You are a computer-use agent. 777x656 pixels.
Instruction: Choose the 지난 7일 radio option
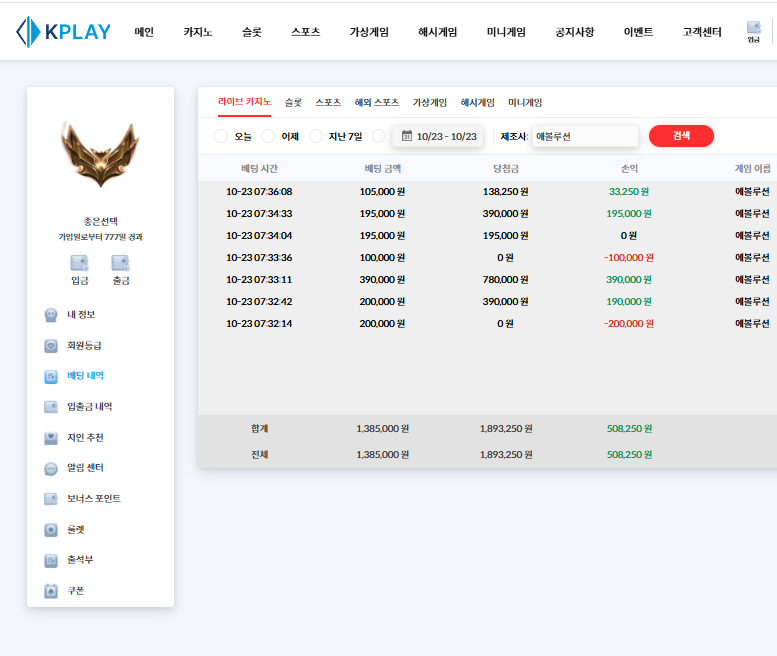[316, 136]
